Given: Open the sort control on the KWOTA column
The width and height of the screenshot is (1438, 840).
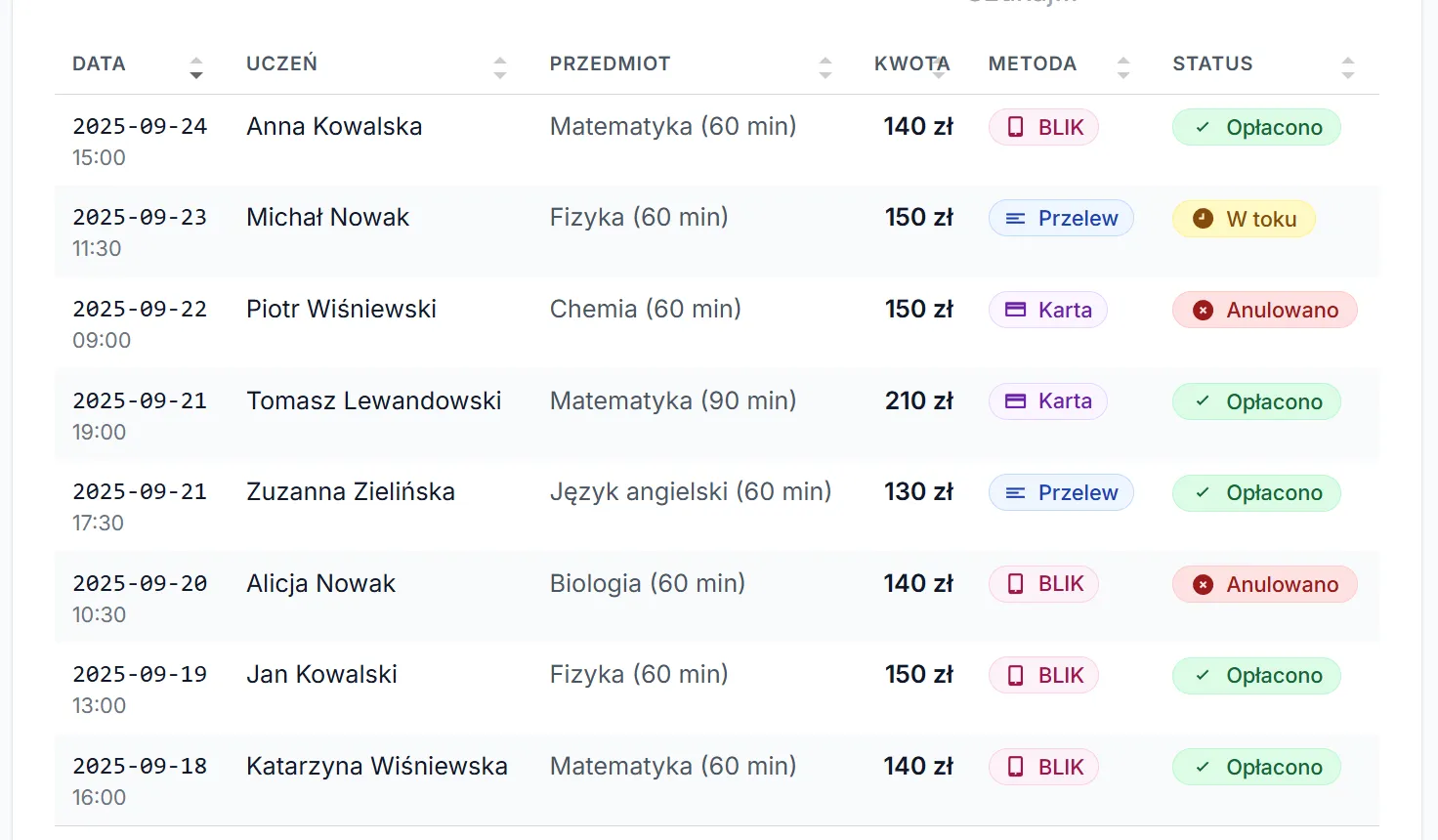Looking at the screenshot, I should click(x=938, y=65).
